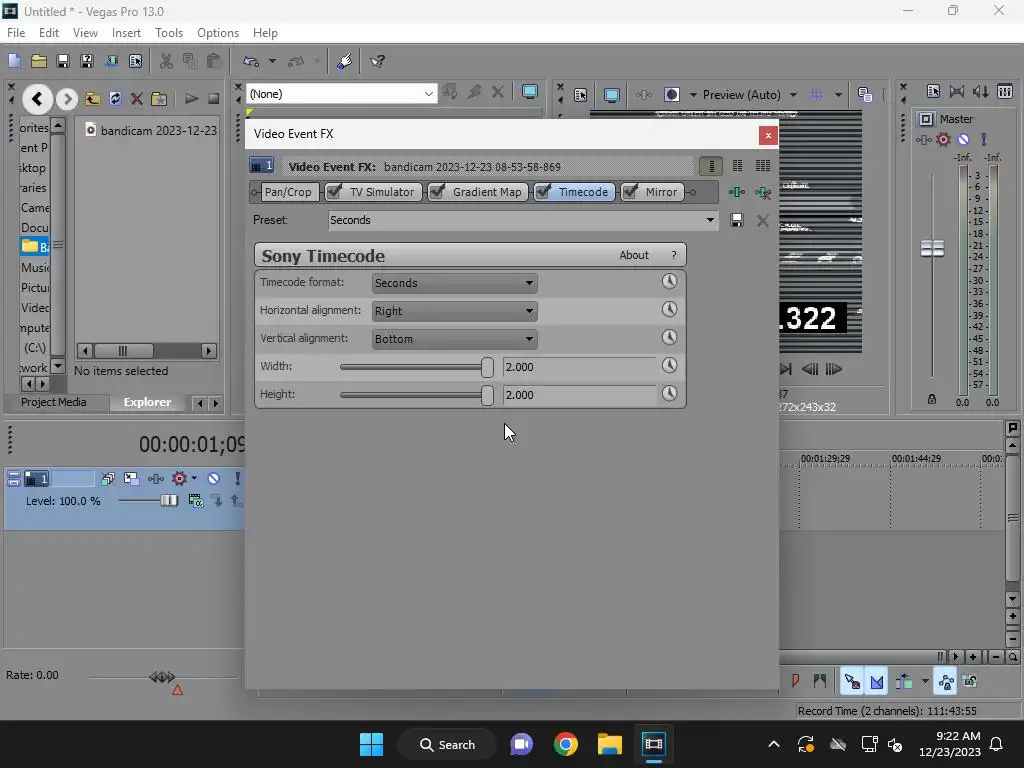This screenshot has width=1024, height=768.
Task: Animate Width parameter with clock icon
Action: pyautogui.click(x=669, y=366)
